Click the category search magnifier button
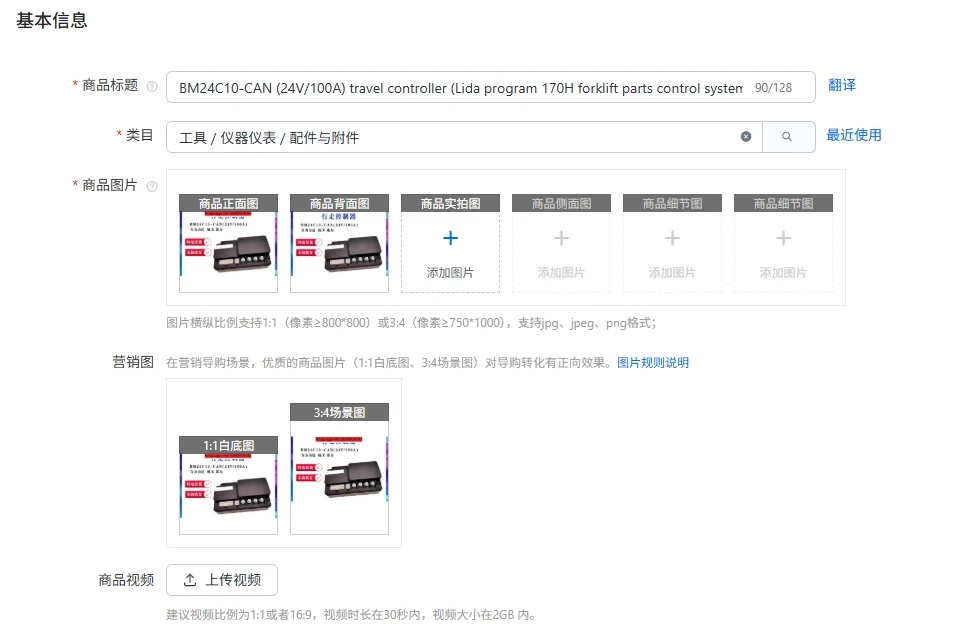The height and width of the screenshot is (636, 978). (787, 137)
